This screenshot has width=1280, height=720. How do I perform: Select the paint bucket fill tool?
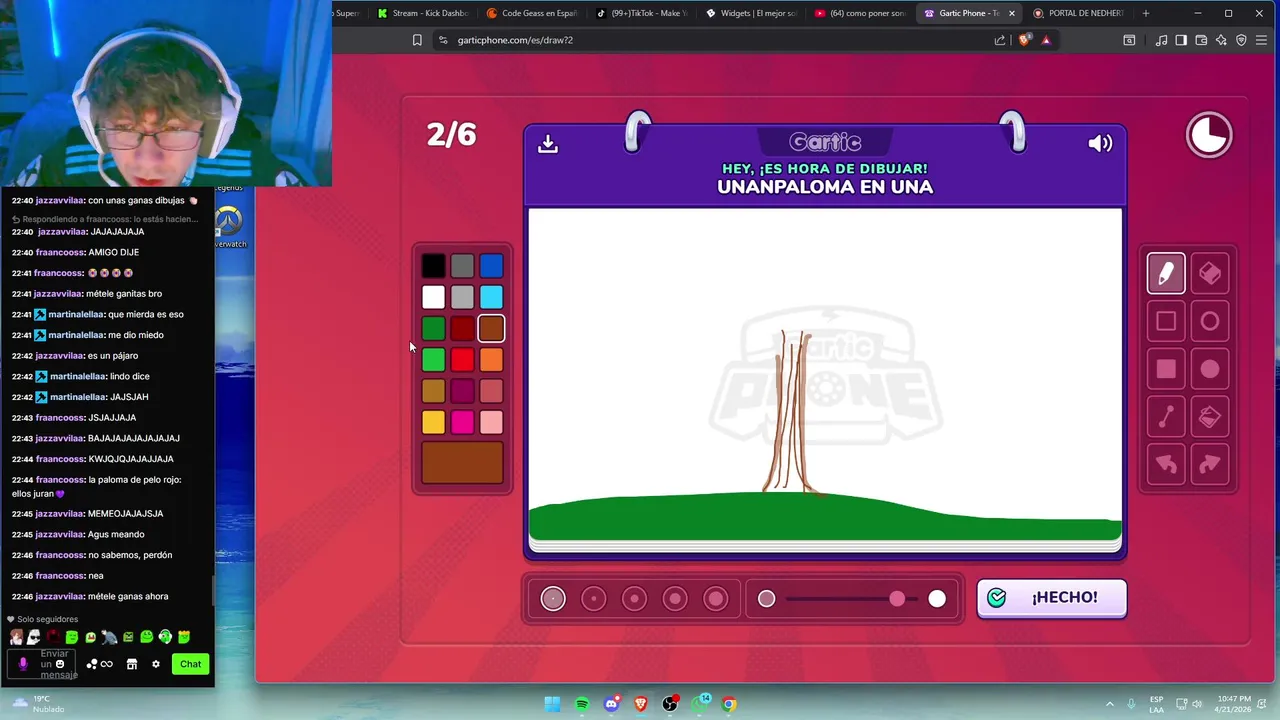tap(1210, 417)
